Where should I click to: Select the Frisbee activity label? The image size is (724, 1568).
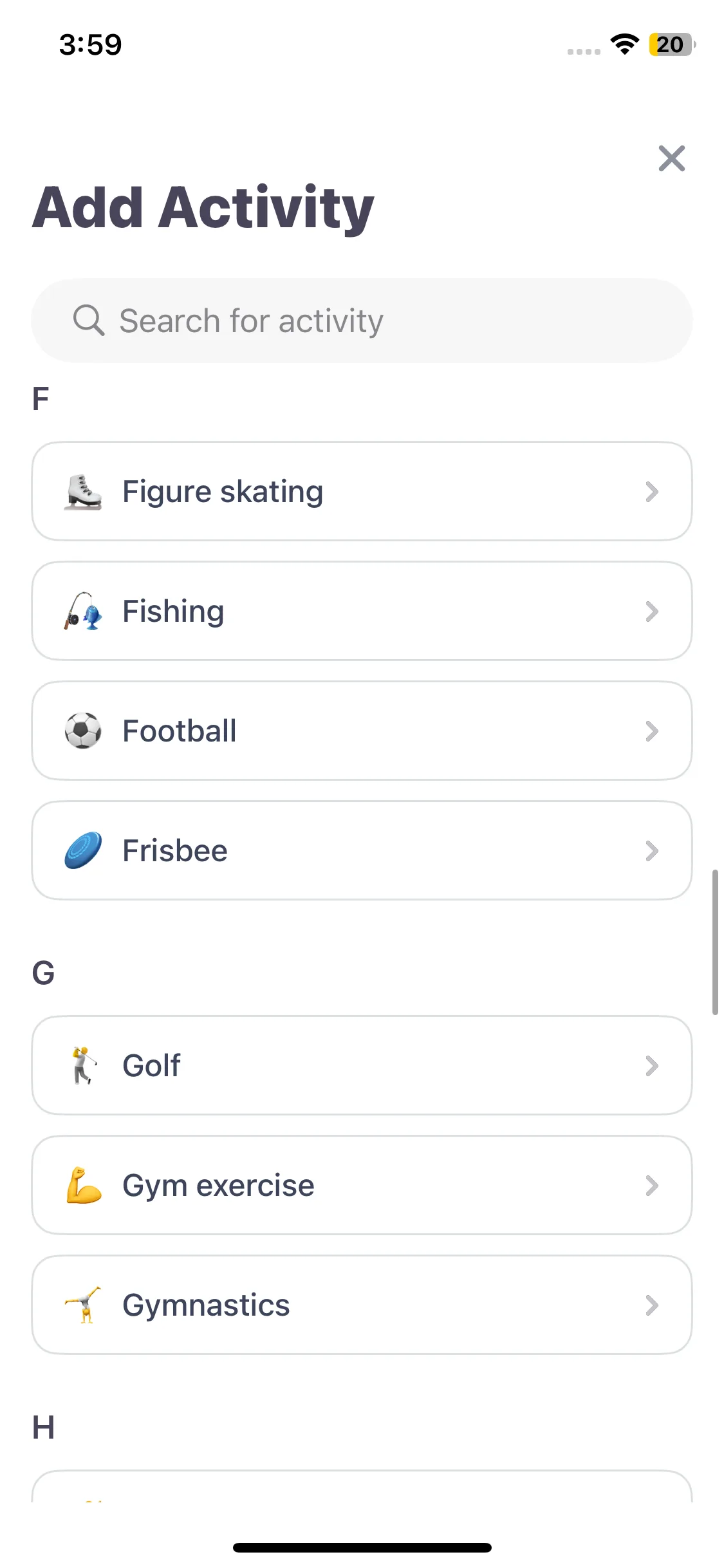click(x=175, y=851)
